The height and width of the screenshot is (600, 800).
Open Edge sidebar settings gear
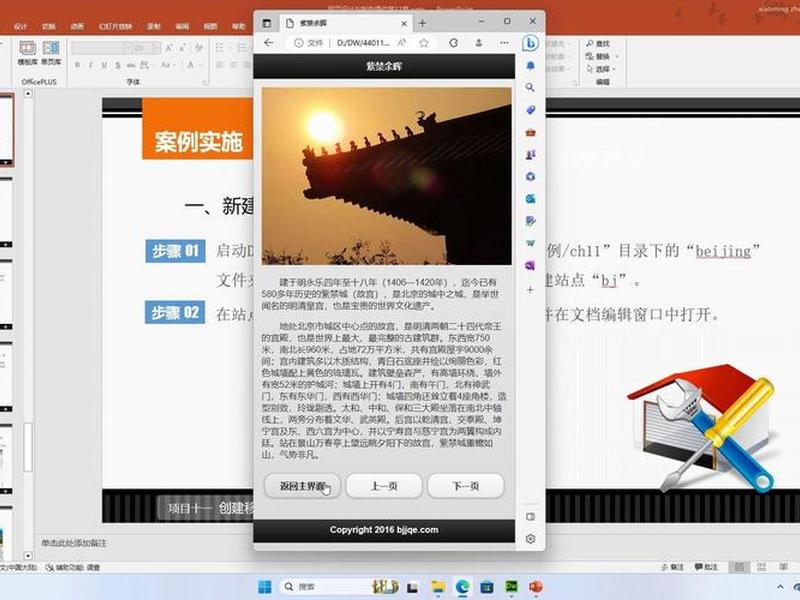pos(531,539)
